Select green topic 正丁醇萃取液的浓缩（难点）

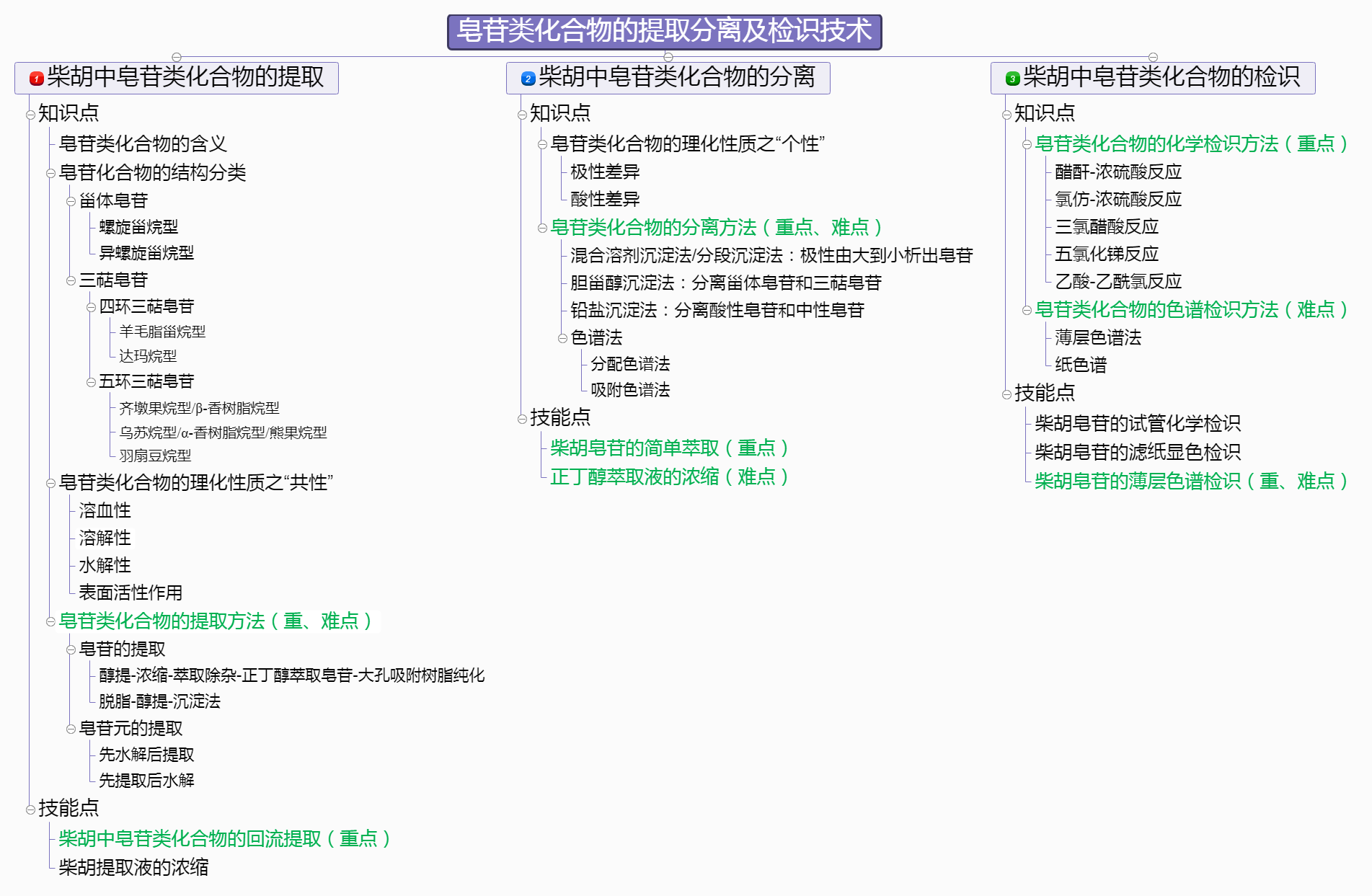pos(670,476)
